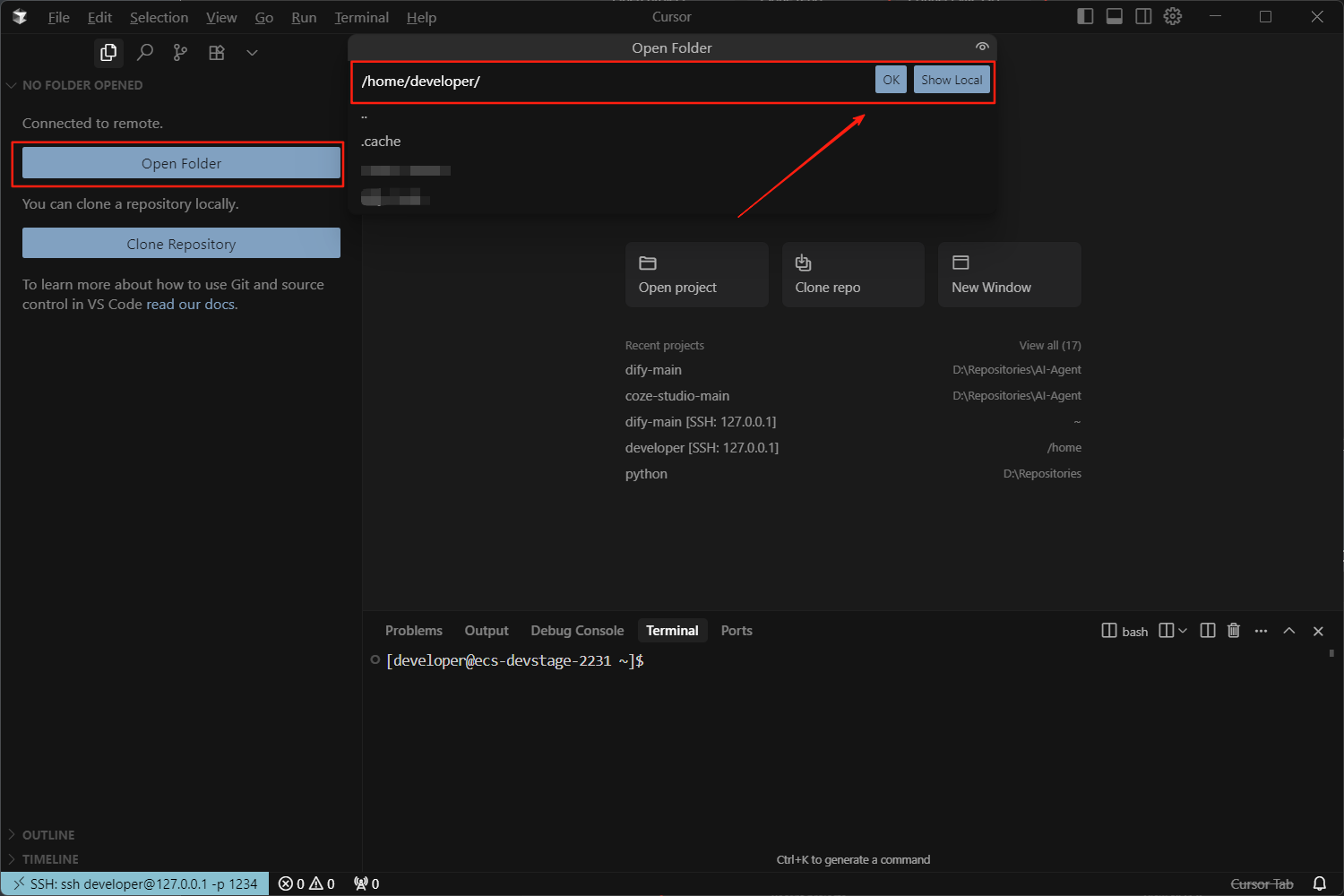
Task: Click the Cursor logo icon in title bar
Action: point(20,17)
